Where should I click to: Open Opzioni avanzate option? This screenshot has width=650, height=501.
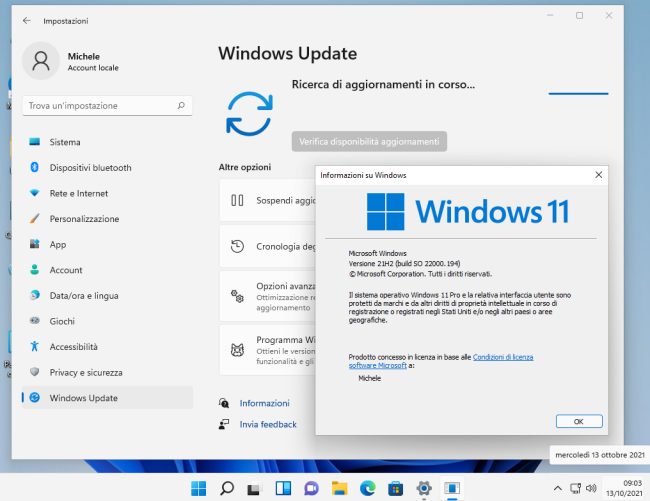268,296
